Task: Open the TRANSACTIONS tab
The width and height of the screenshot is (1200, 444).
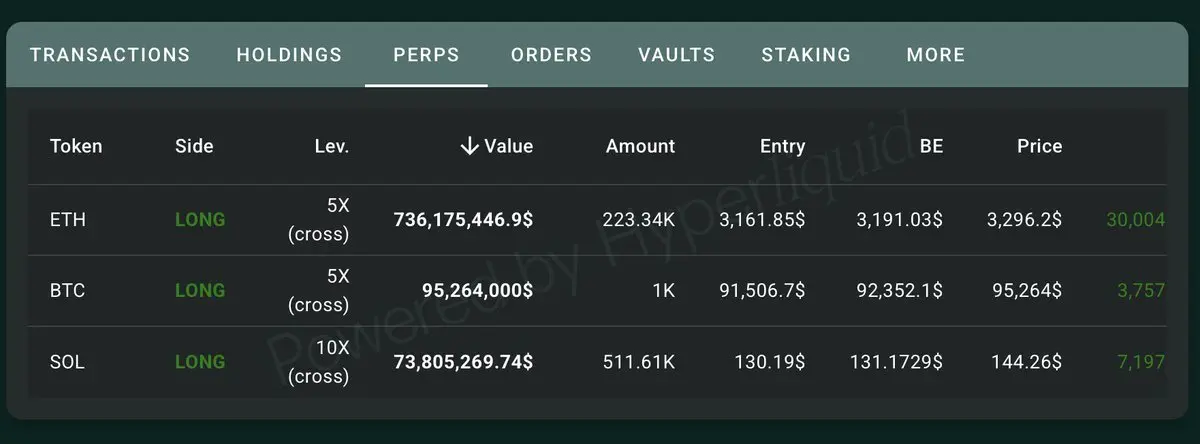Action: coord(110,55)
